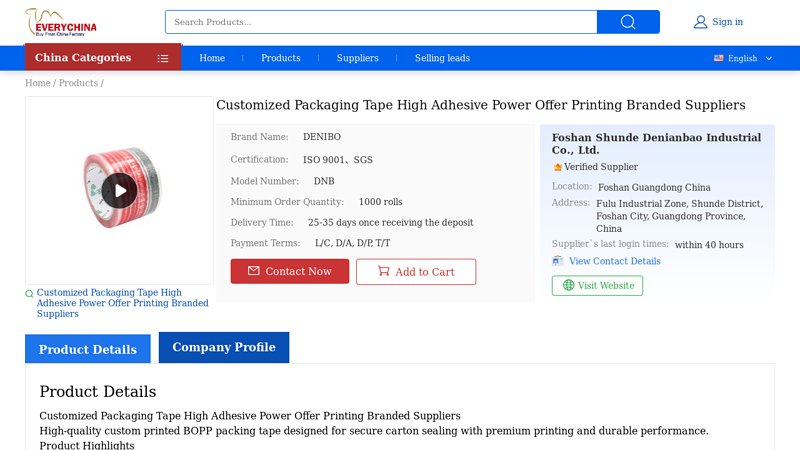Click the globe icon on Visit Website
Viewport: 800px width, 450px height.
(x=568, y=285)
